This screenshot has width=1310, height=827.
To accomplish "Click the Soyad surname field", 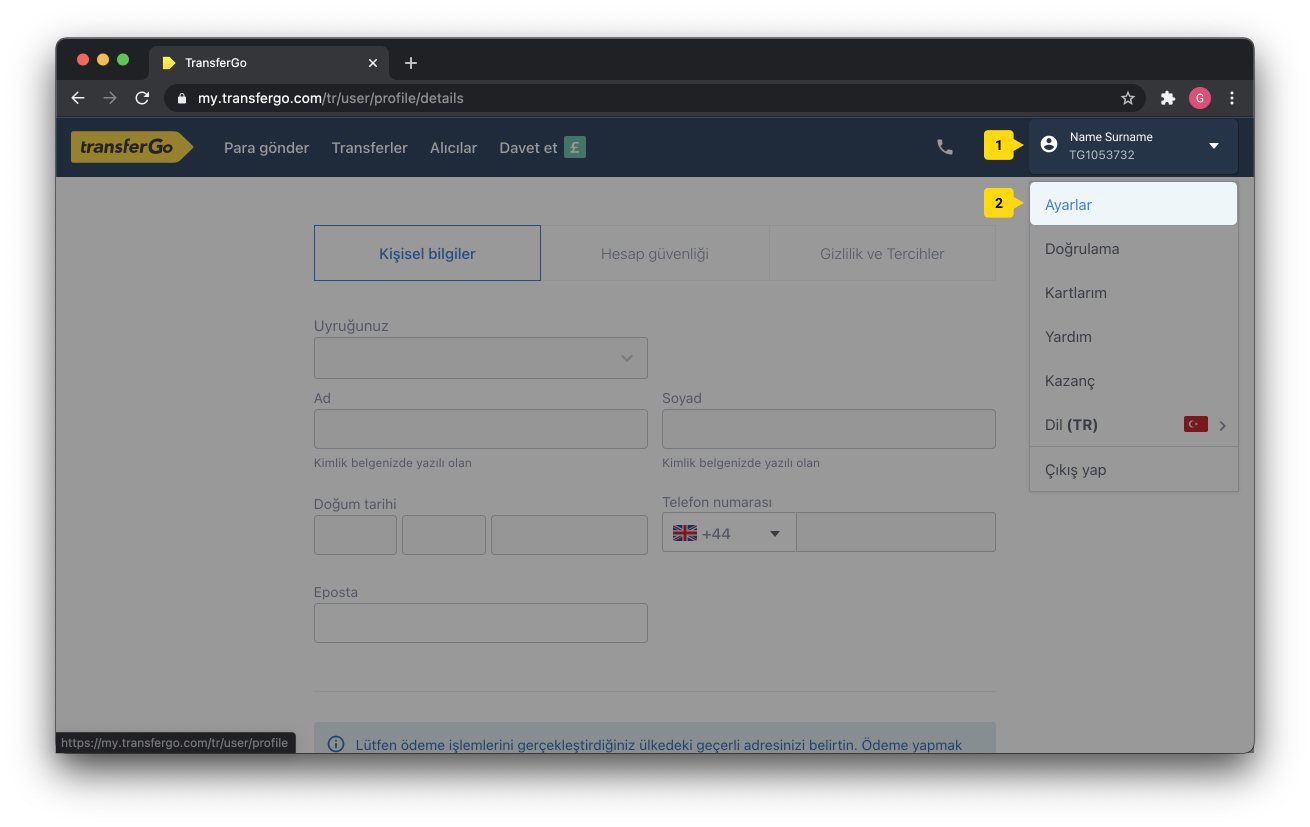I will [829, 429].
